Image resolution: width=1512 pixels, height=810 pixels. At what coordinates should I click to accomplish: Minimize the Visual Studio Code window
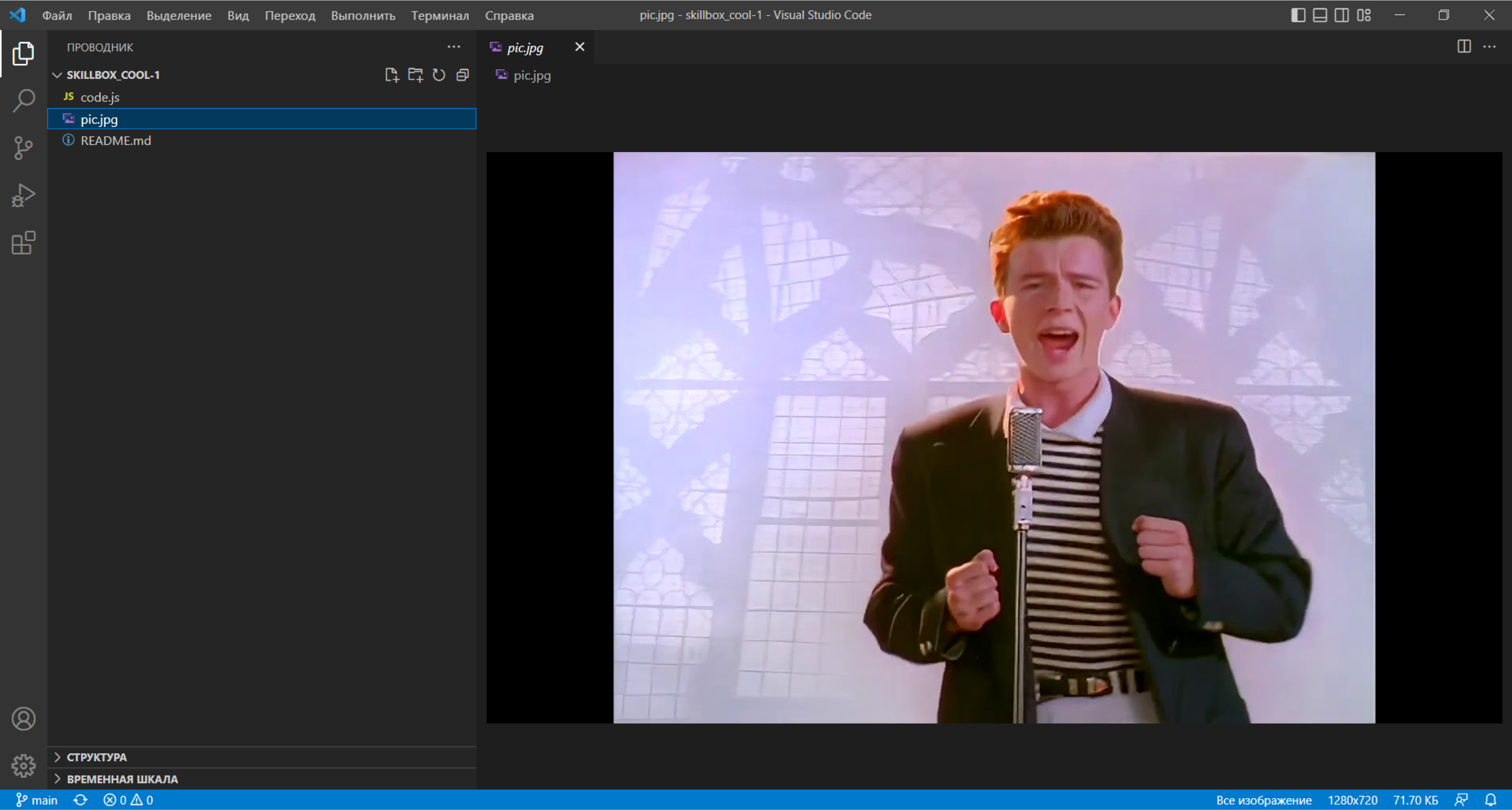coord(1400,15)
